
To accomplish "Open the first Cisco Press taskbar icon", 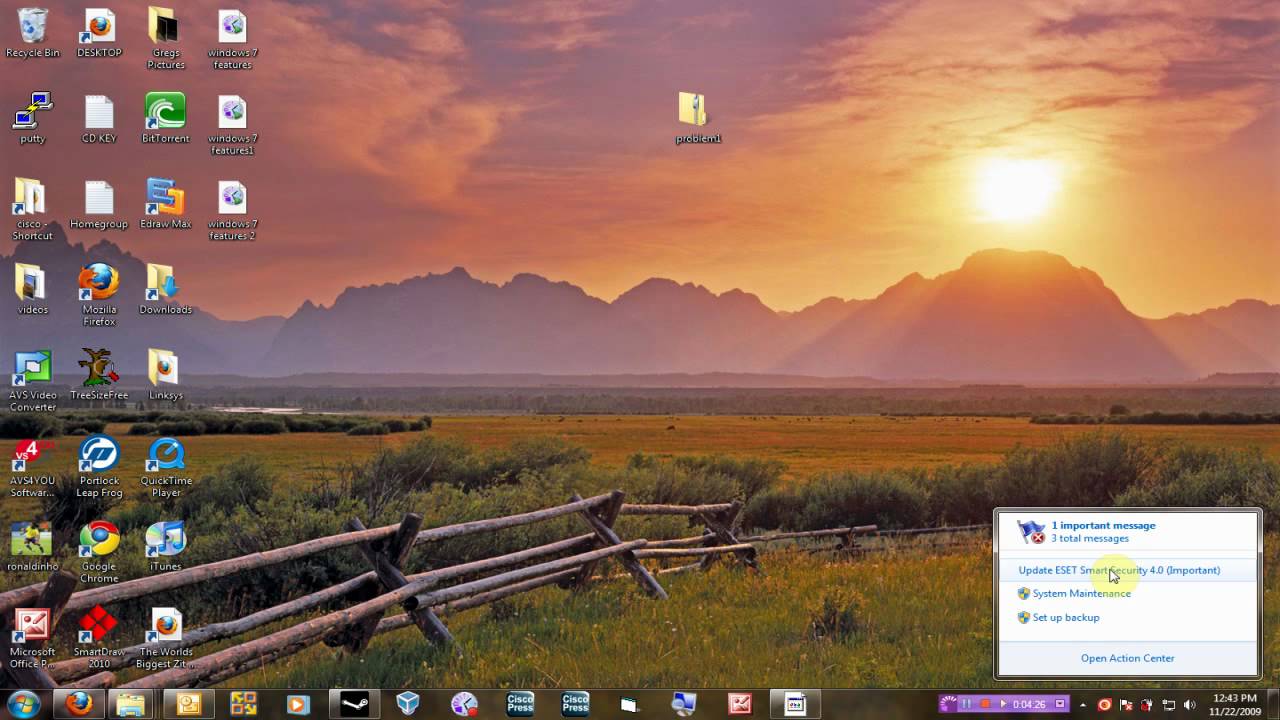I will 520,704.
